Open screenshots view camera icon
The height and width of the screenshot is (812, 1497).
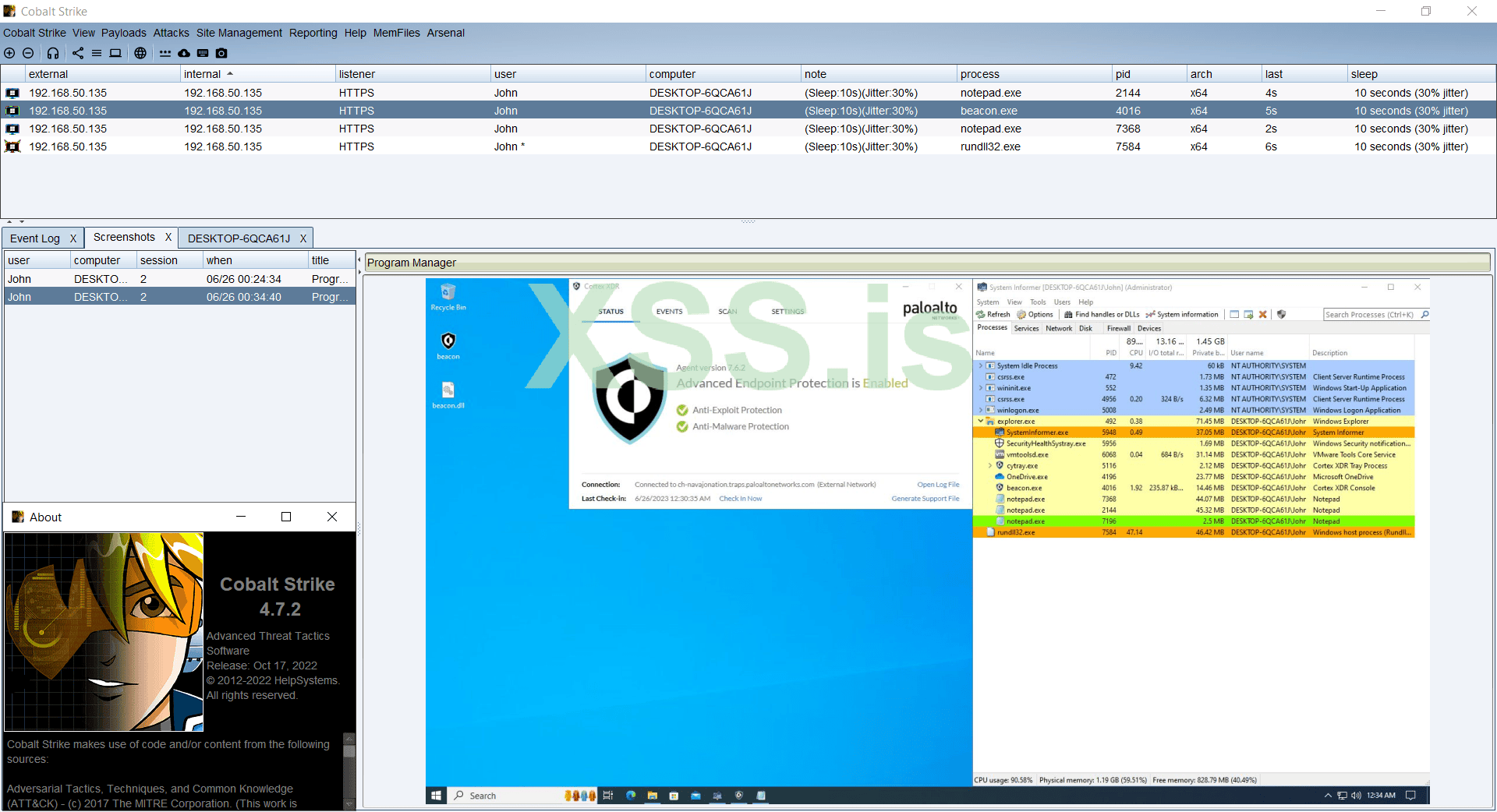click(x=221, y=53)
